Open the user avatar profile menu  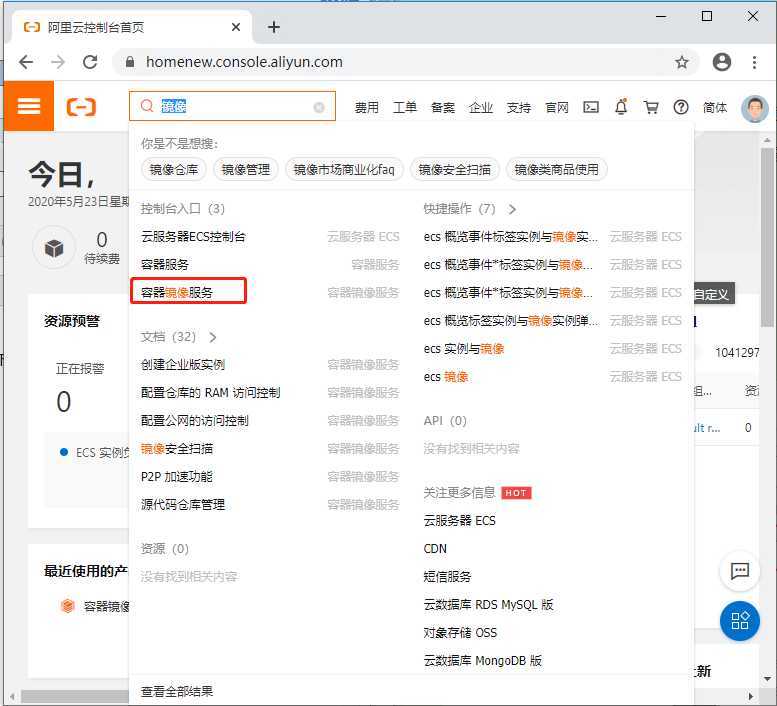click(x=754, y=107)
